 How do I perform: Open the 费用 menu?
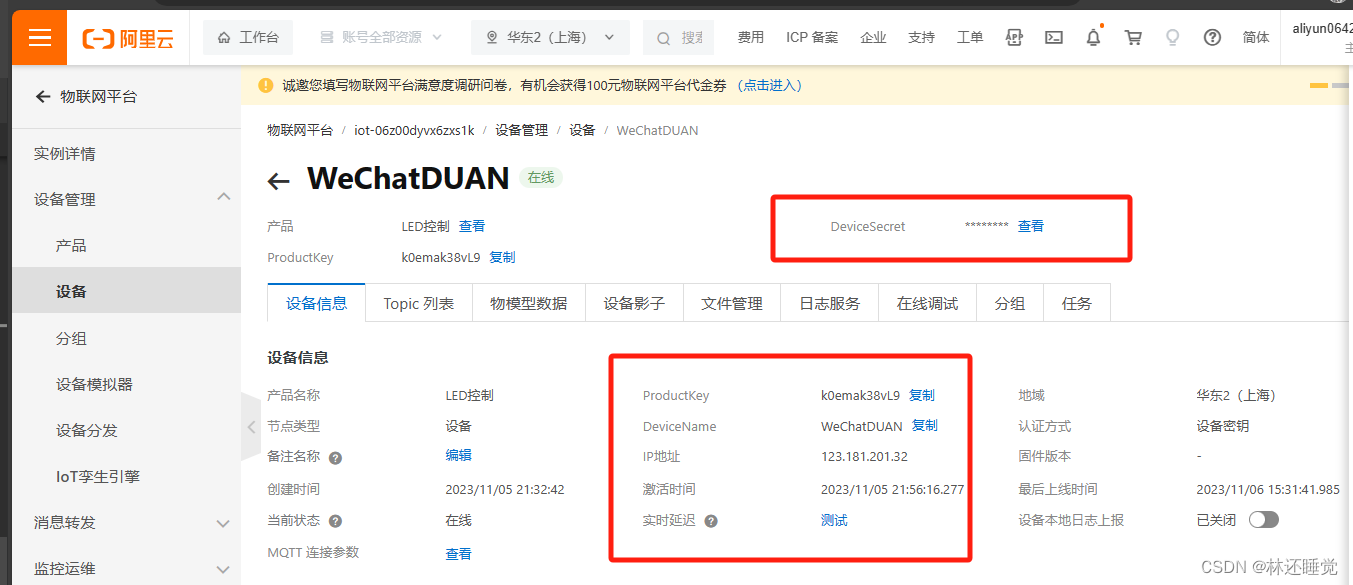pos(750,38)
